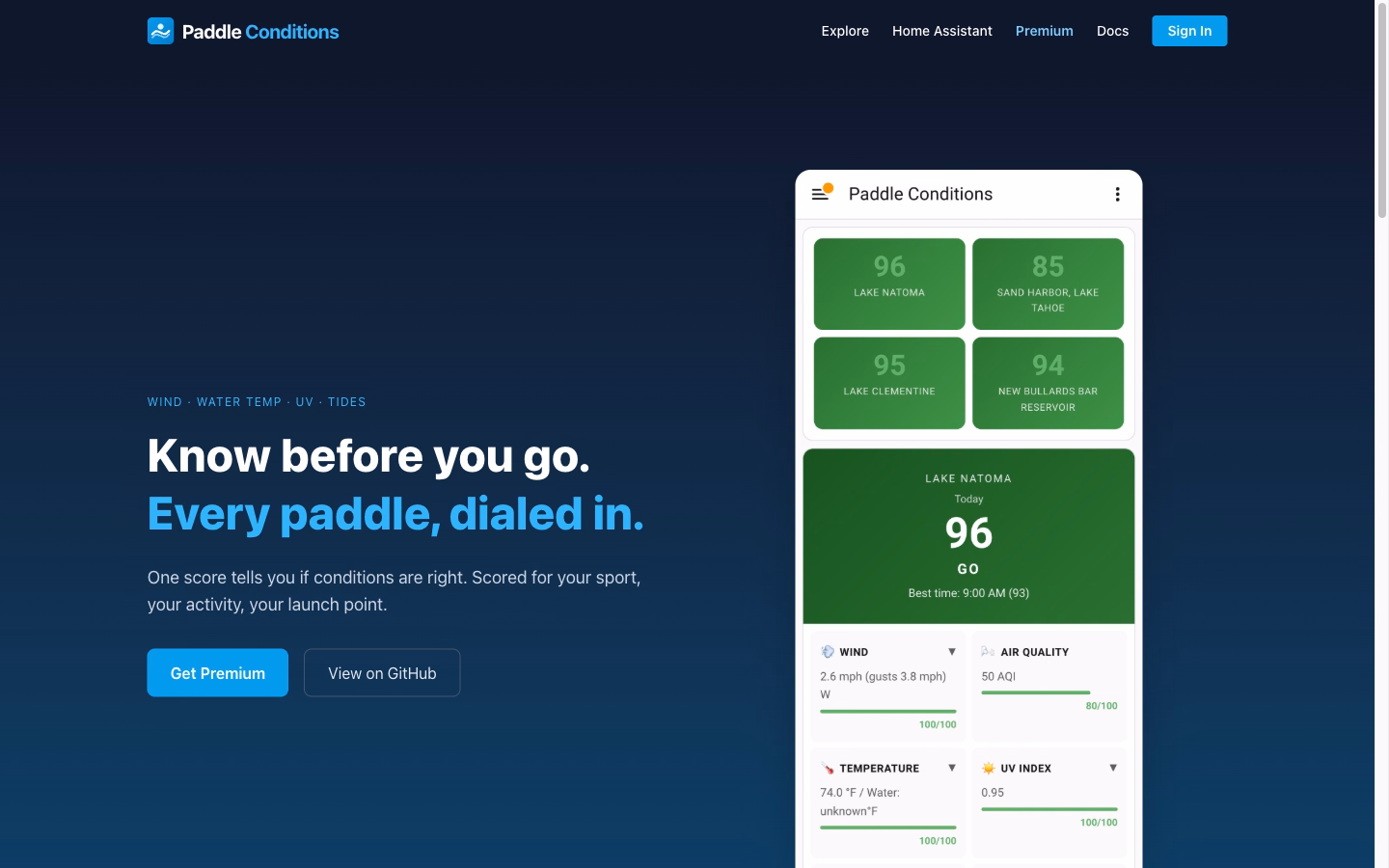Open the Home Assistant nav item
Screen dimensions: 1389x868
tap(941, 31)
